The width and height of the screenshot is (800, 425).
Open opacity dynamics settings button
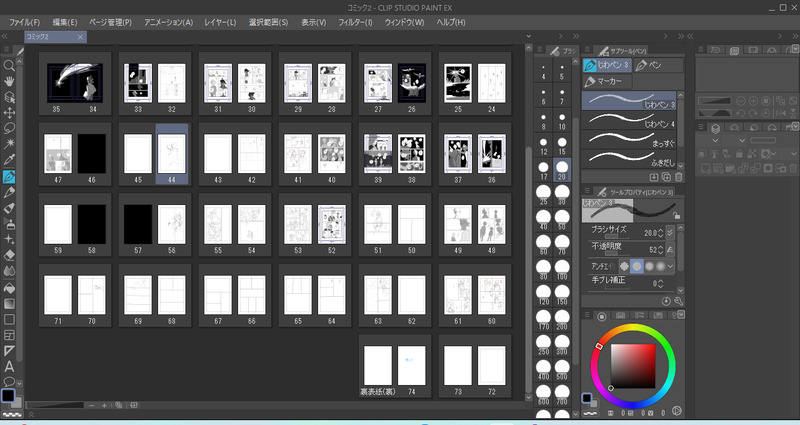point(670,249)
